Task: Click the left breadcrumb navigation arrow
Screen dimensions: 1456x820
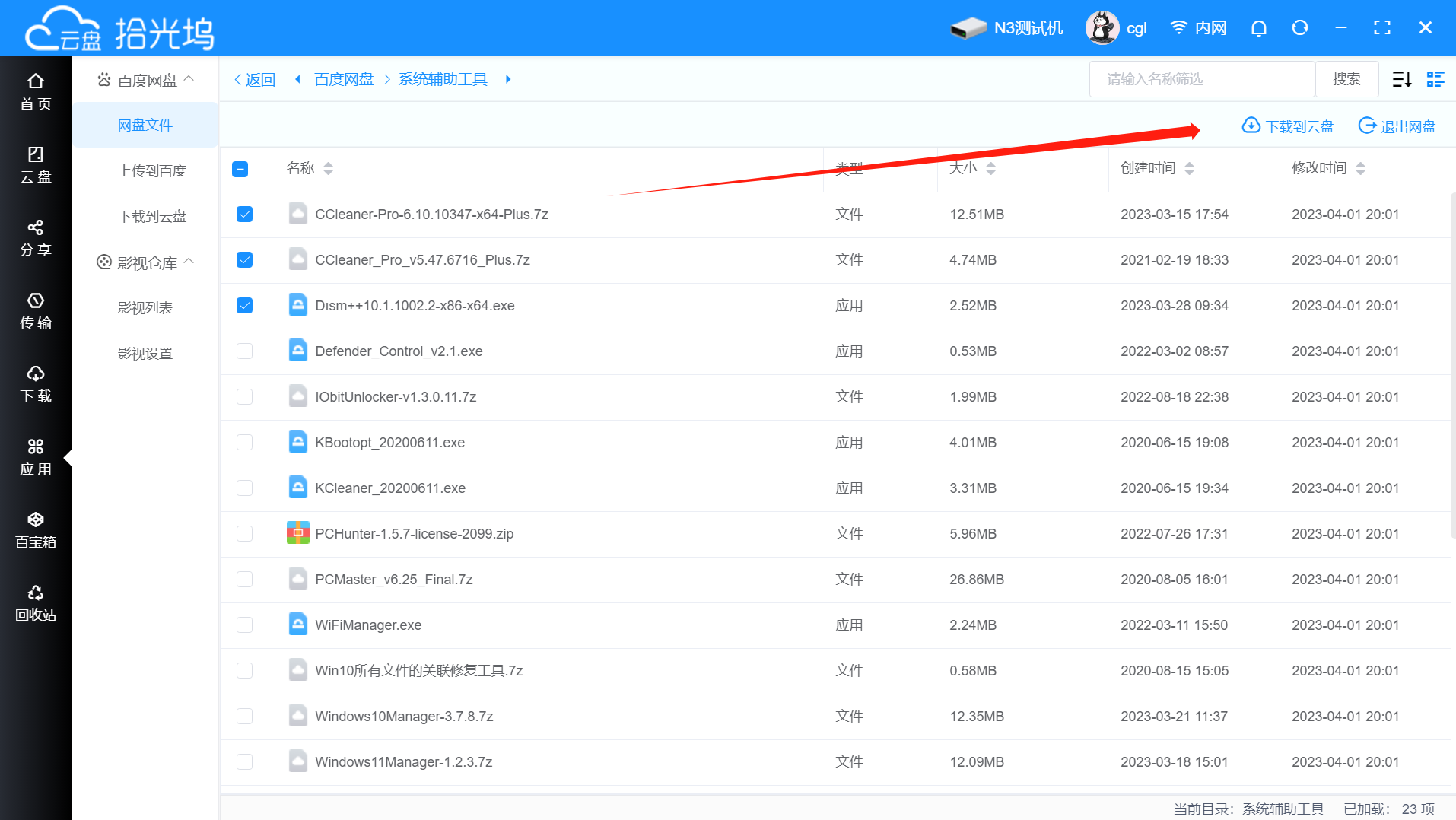Action: pyautogui.click(x=298, y=79)
